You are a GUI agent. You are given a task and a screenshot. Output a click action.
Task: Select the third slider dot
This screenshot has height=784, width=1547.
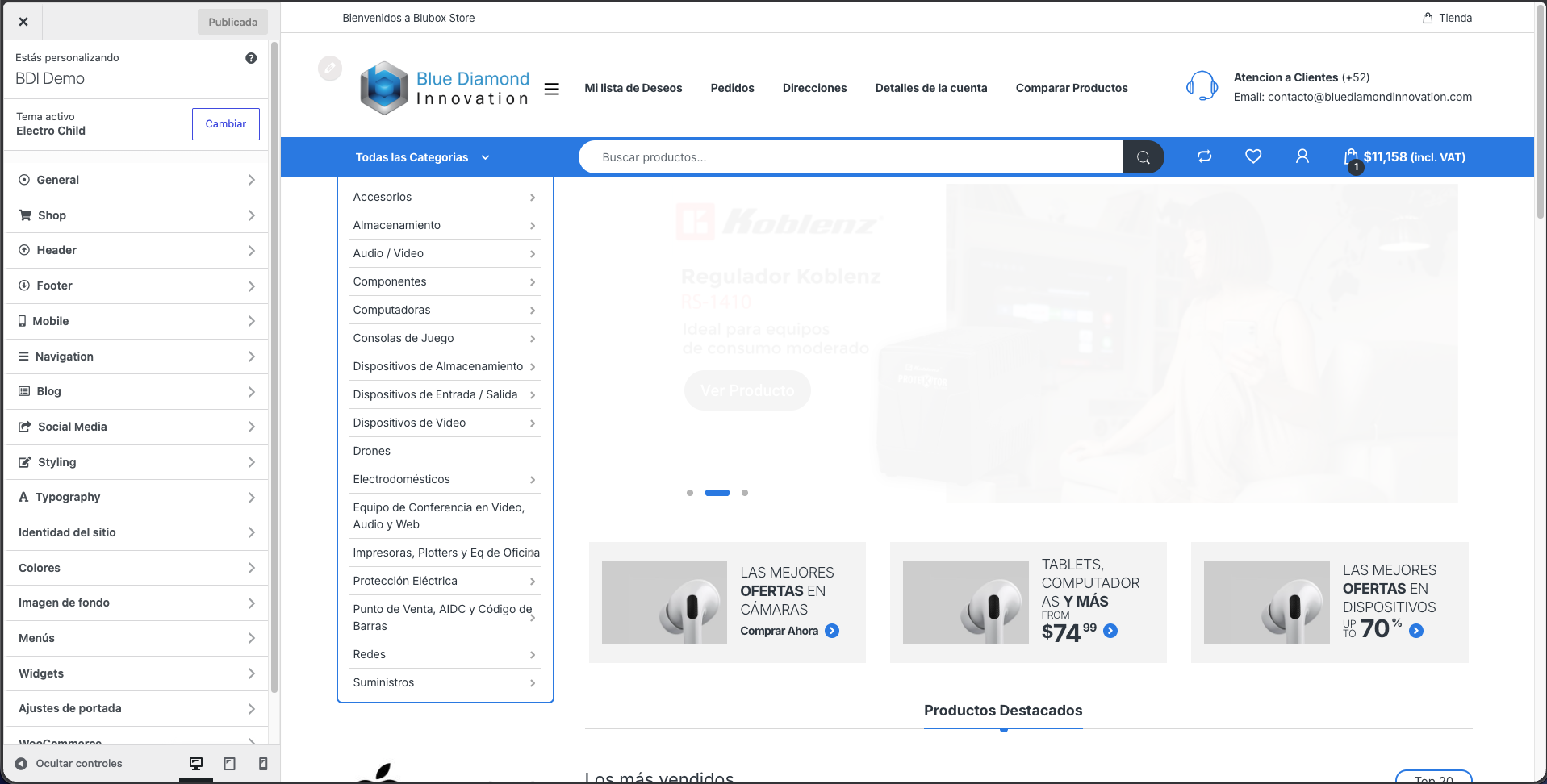745,493
